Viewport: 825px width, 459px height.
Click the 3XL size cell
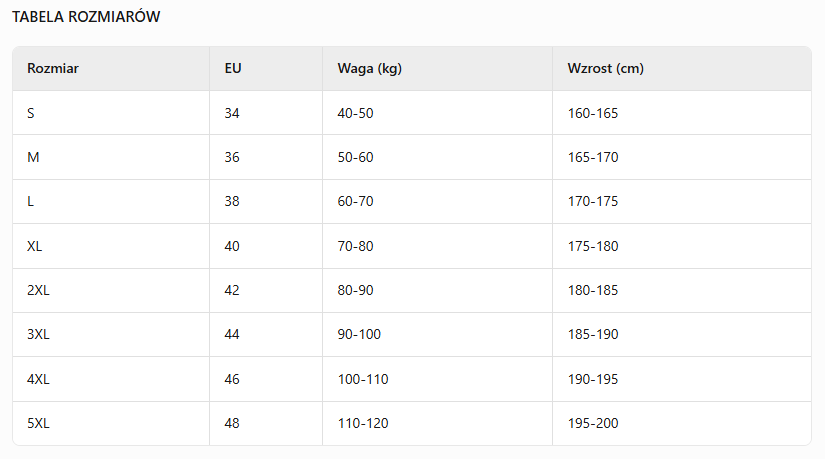tap(38, 334)
